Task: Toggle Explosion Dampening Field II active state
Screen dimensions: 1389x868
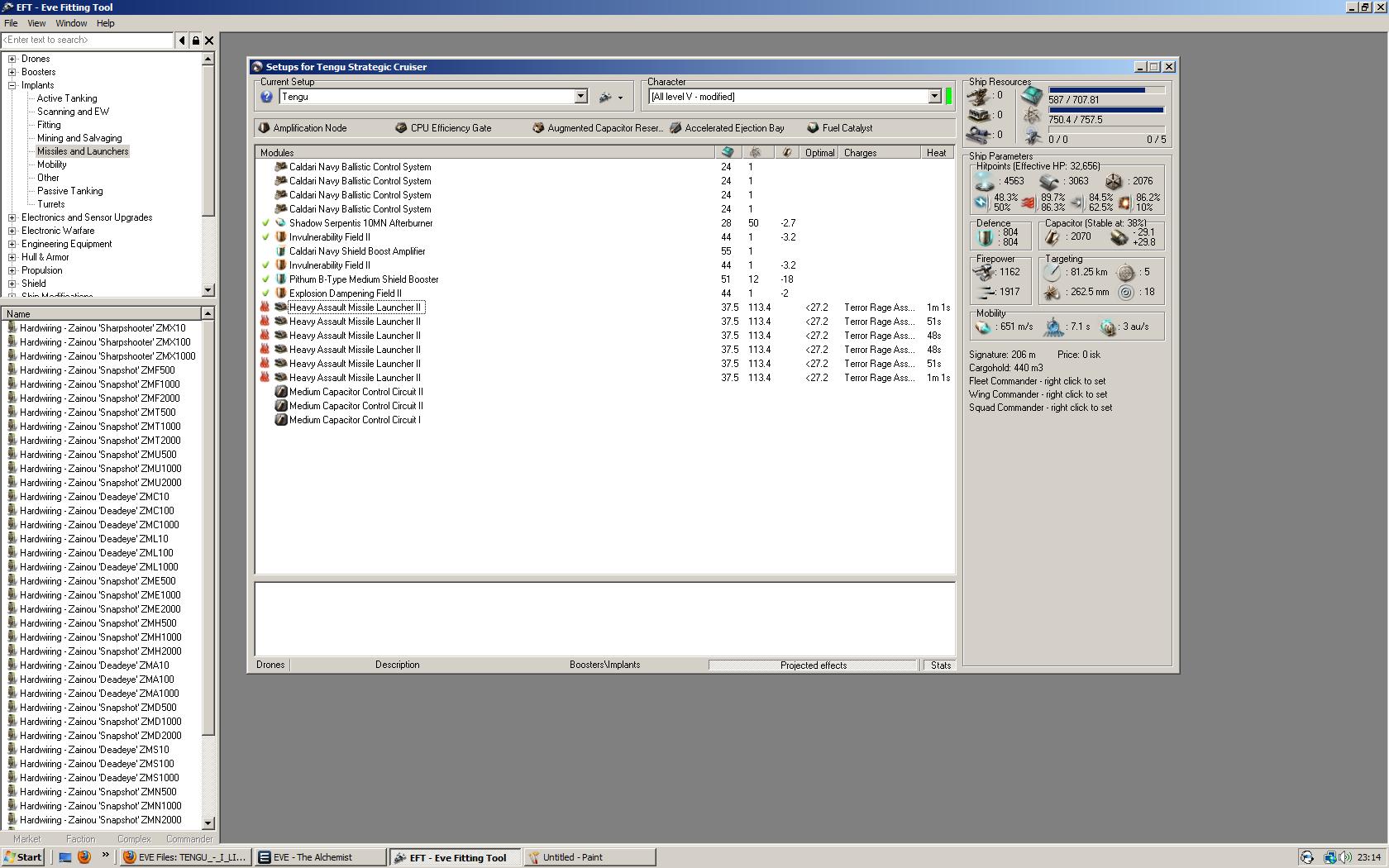Action: point(265,293)
